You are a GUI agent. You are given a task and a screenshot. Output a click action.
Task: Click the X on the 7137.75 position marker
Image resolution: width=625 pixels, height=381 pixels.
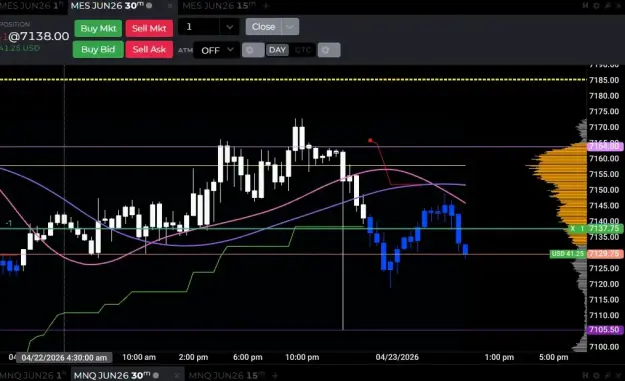pyautogui.click(x=573, y=228)
